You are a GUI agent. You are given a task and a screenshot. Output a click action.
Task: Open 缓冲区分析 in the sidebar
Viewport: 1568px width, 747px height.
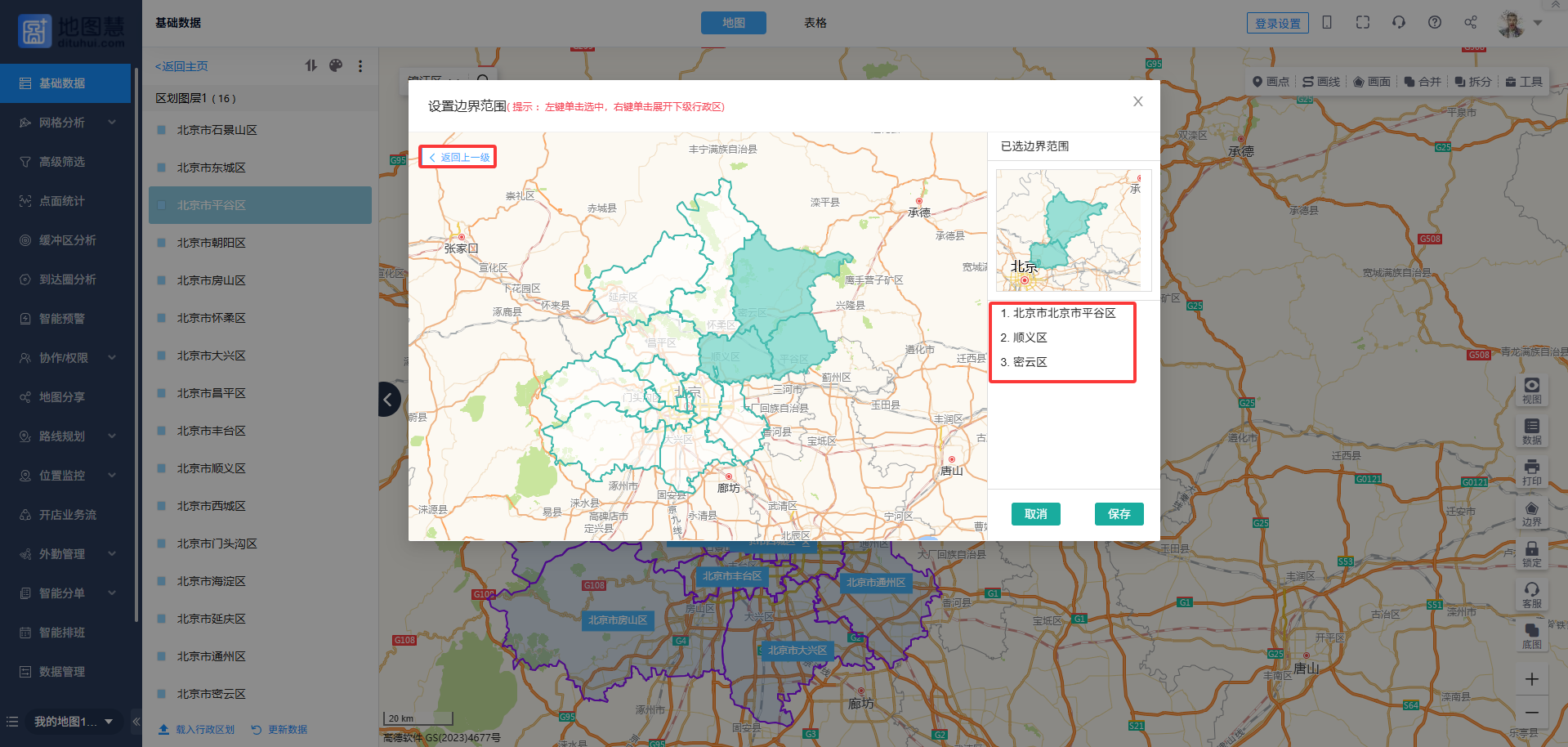[x=67, y=240]
